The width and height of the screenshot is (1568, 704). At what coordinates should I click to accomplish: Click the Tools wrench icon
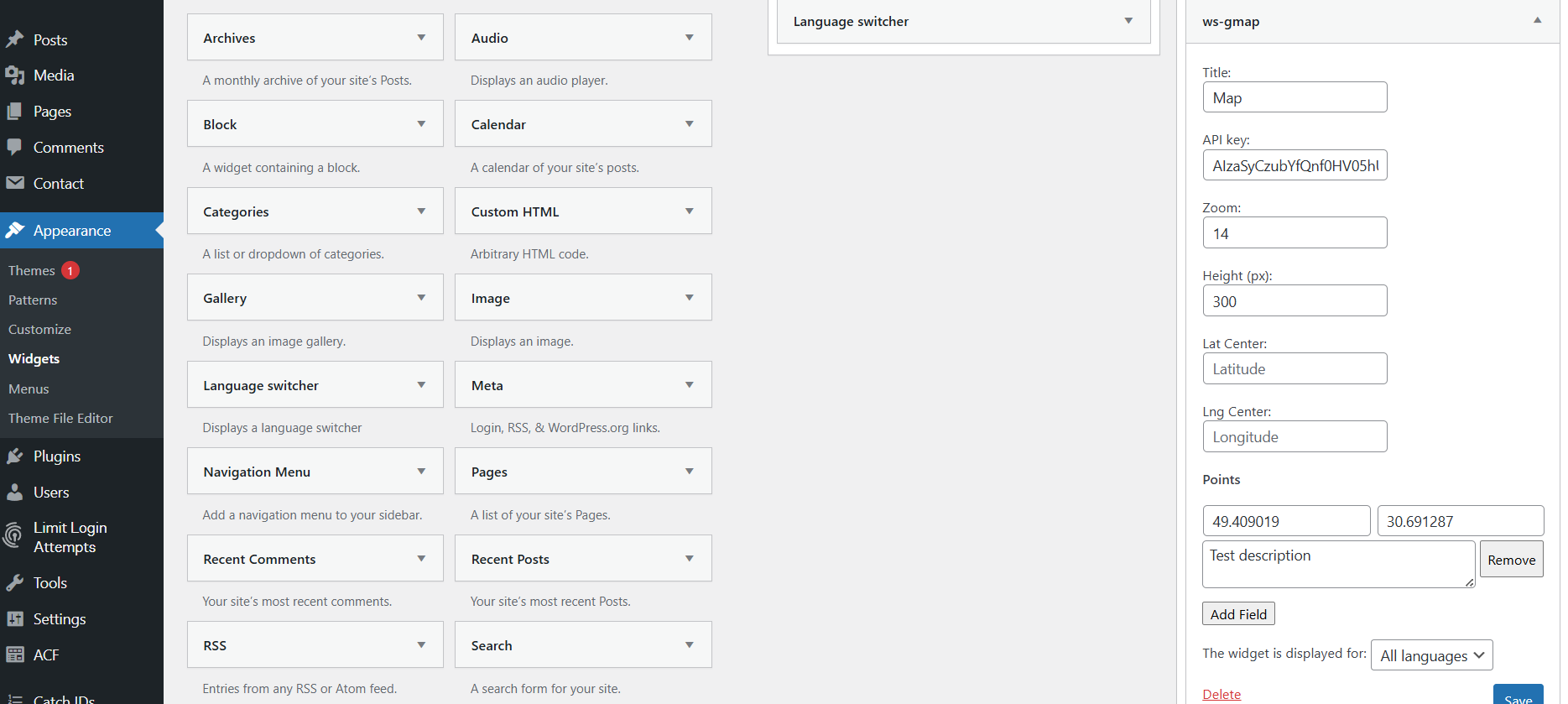(x=15, y=583)
